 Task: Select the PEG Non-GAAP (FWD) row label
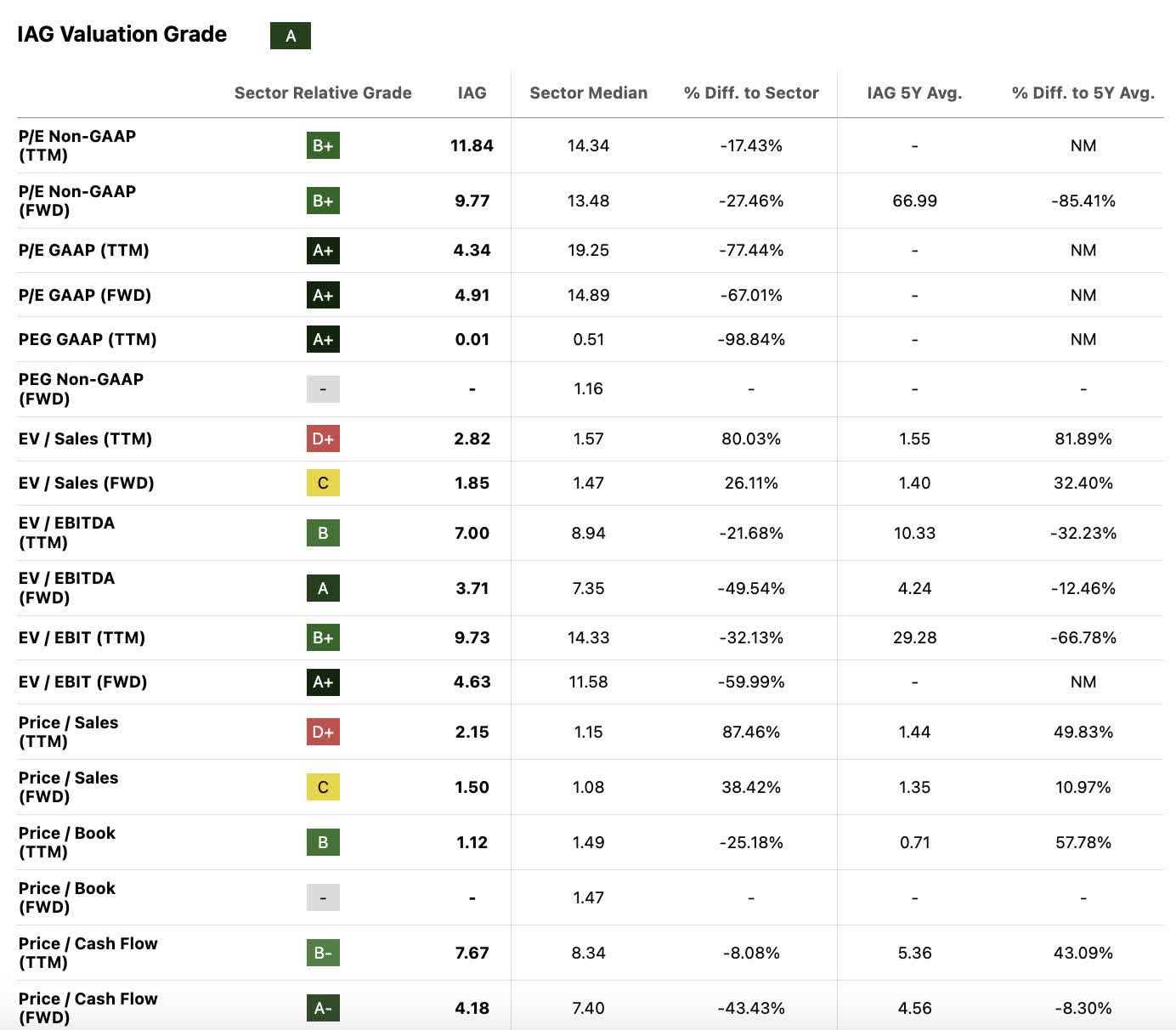81,389
